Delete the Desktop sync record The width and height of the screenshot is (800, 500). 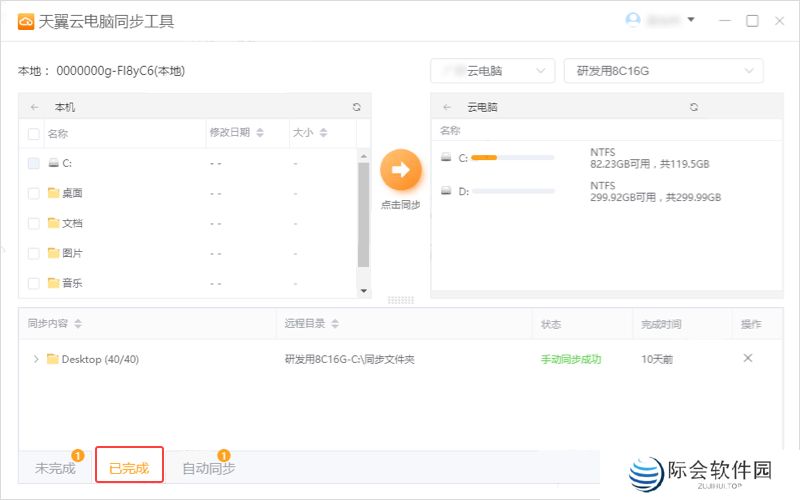pos(748,358)
